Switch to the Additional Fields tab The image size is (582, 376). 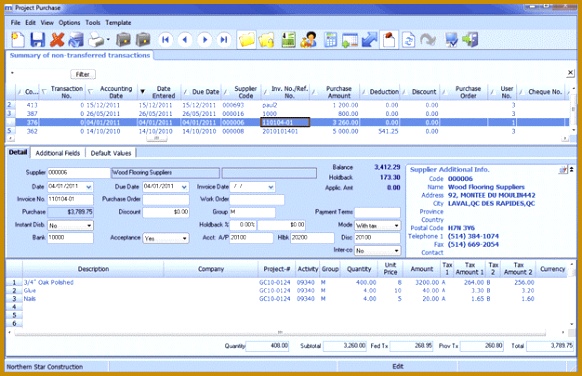pos(58,153)
